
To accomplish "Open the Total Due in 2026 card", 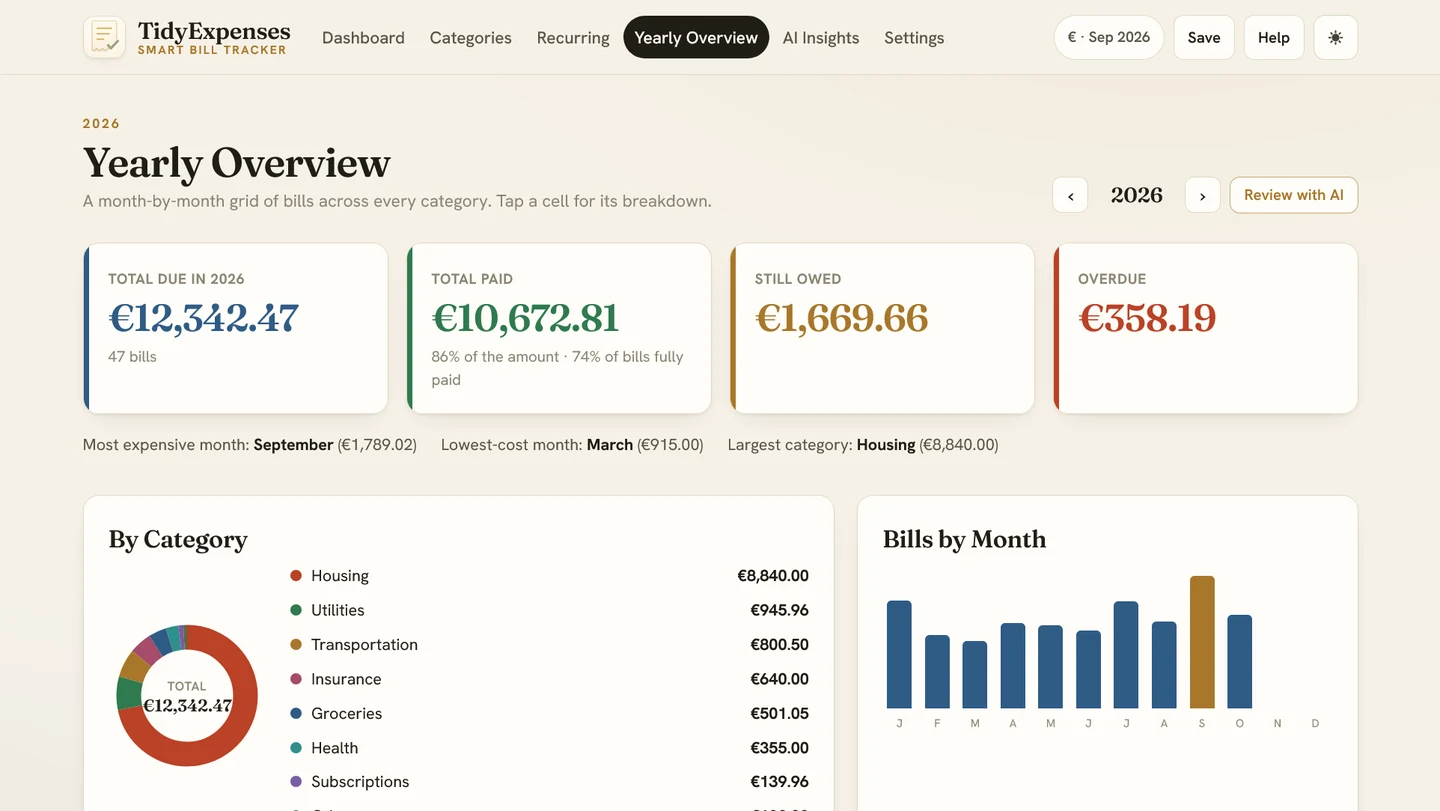I will point(236,328).
